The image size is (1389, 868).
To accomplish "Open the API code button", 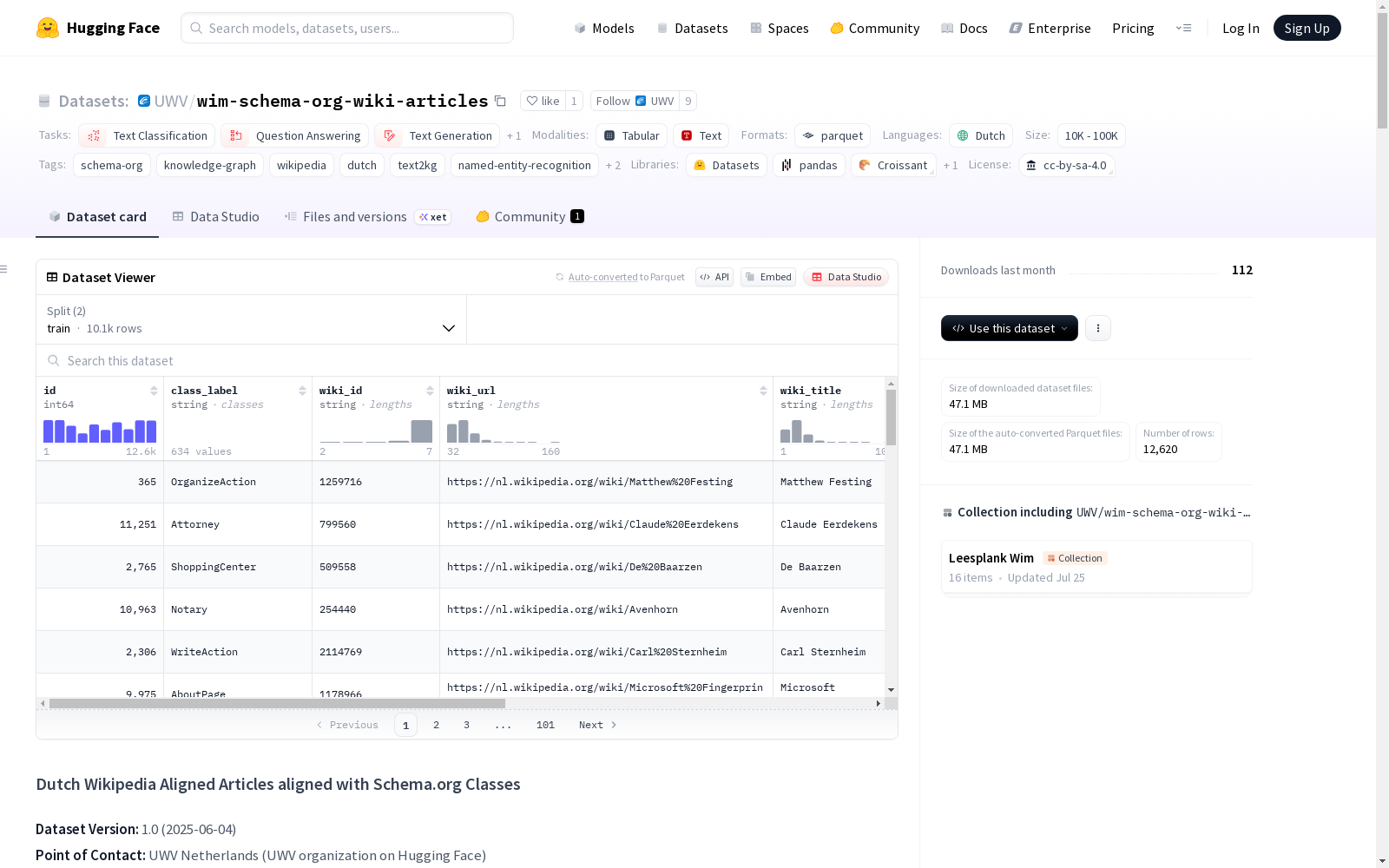I will [714, 277].
